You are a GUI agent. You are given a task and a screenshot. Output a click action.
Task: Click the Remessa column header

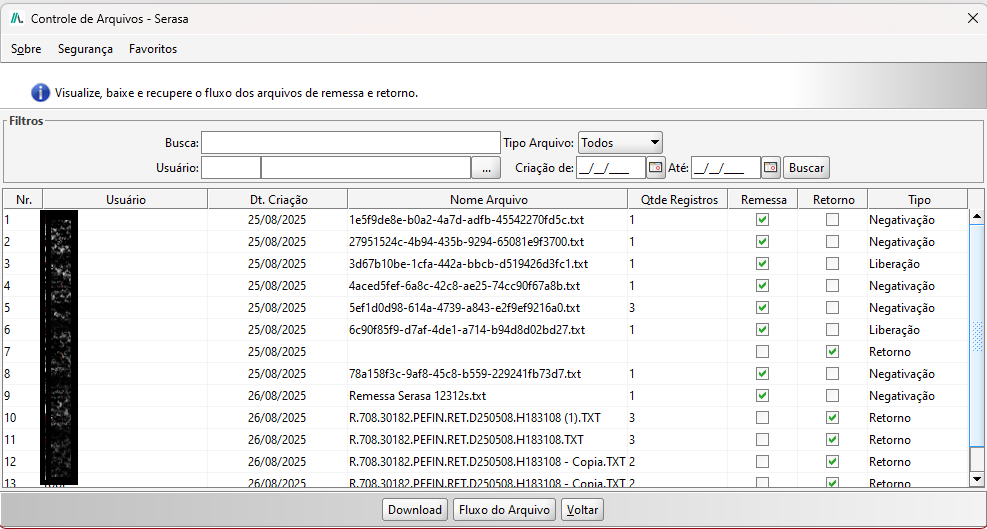(x=763, y=200)
